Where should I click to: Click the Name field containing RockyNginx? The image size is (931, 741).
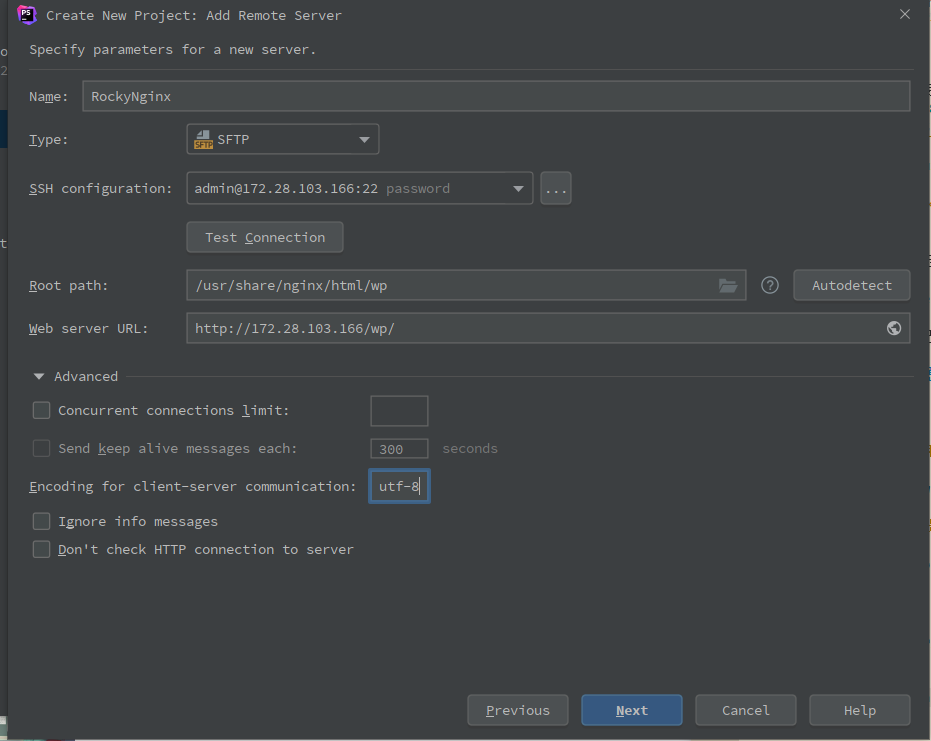[x=496, y=96]
